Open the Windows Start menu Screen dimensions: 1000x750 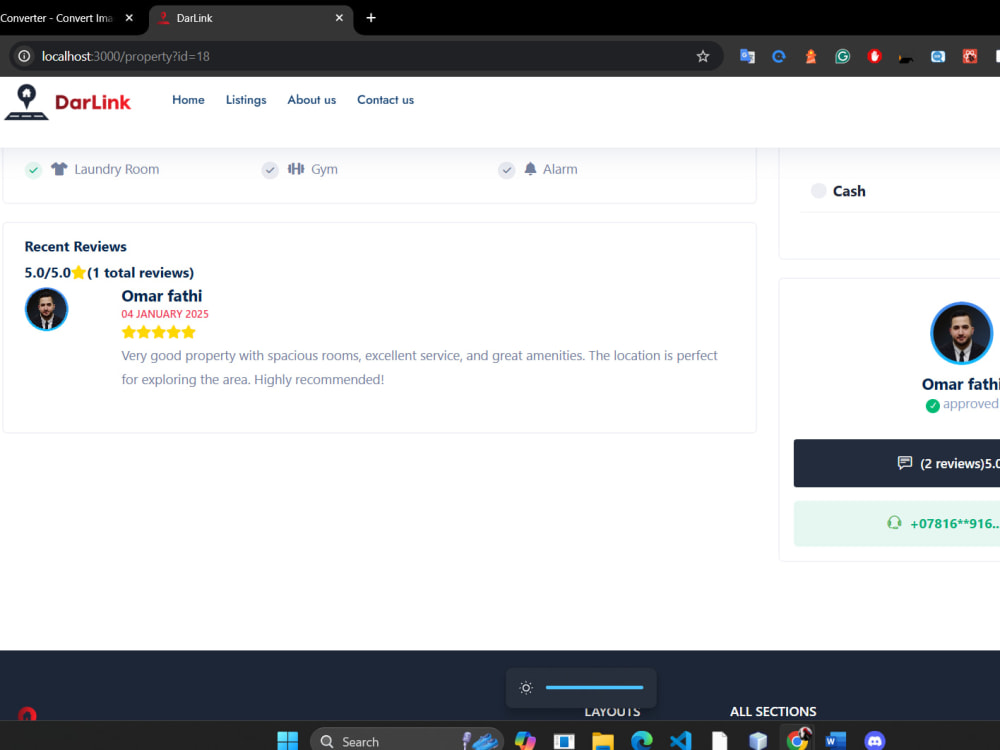(288, 740)
